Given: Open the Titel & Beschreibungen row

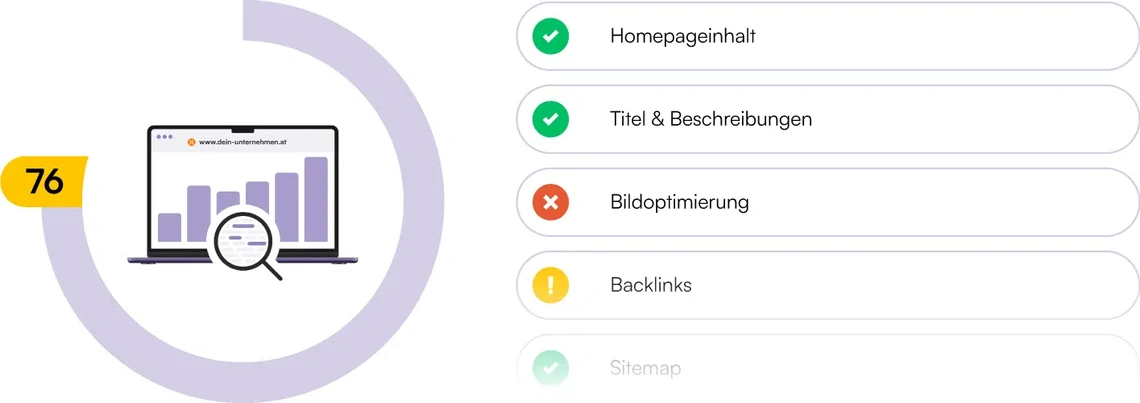Looking at the screenshot, I should 827,120.
